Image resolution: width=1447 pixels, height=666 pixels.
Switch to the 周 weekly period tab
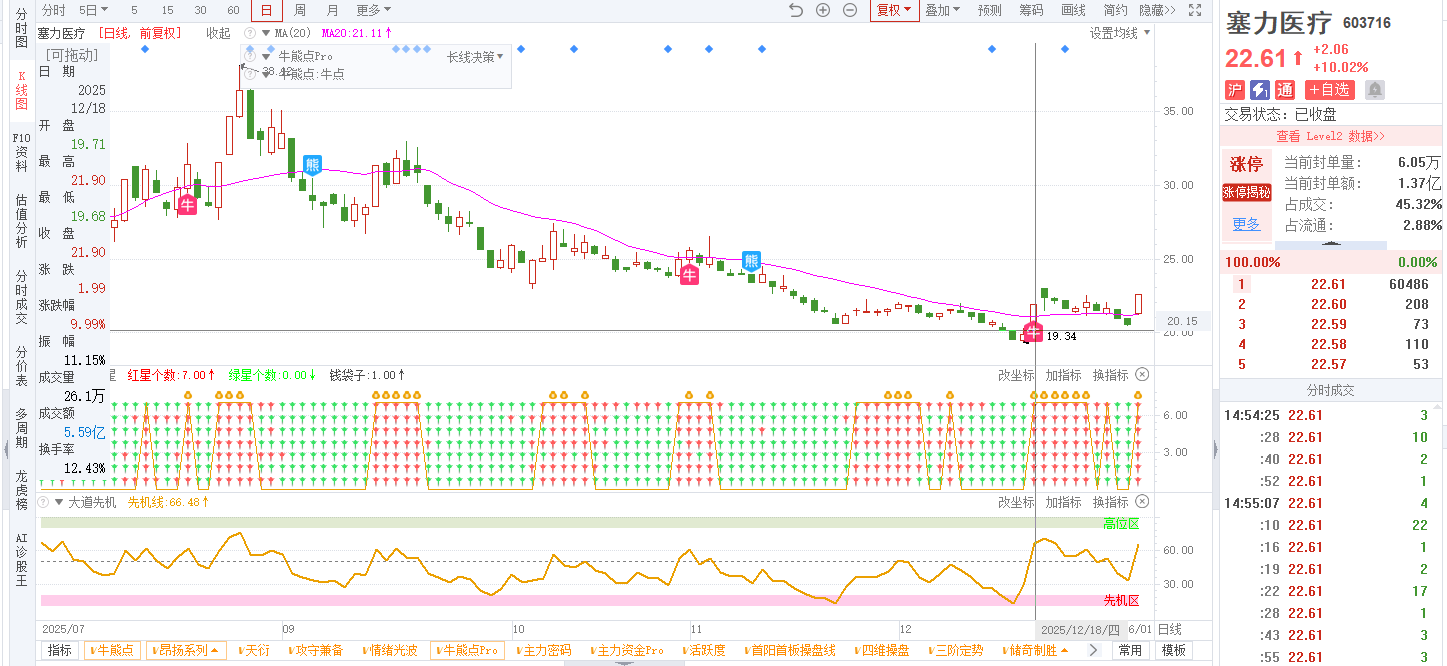point(300,10)
